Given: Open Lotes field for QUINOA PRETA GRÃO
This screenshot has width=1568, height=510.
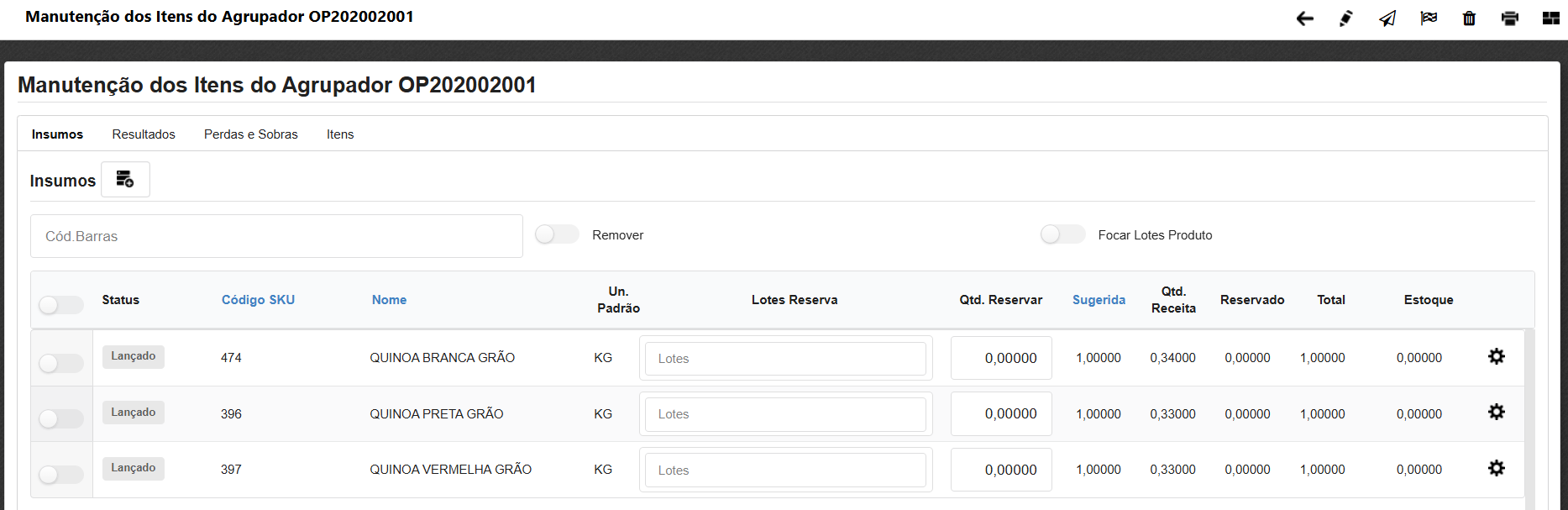Looking at the screenshot, I should [x=785, y=414].
